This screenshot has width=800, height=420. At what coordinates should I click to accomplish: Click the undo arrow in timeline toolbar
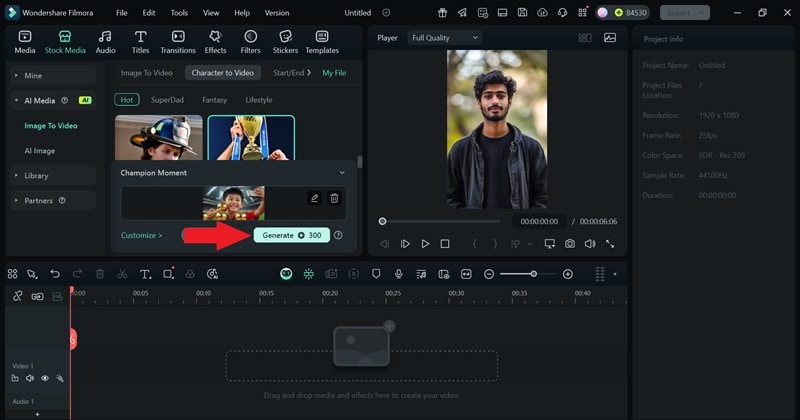[55, 274]
